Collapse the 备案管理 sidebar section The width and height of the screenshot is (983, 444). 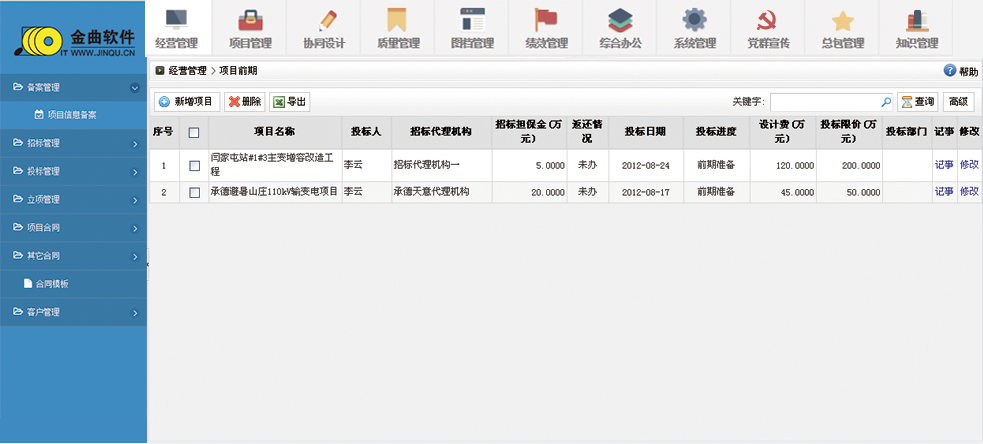coord(134,88)
